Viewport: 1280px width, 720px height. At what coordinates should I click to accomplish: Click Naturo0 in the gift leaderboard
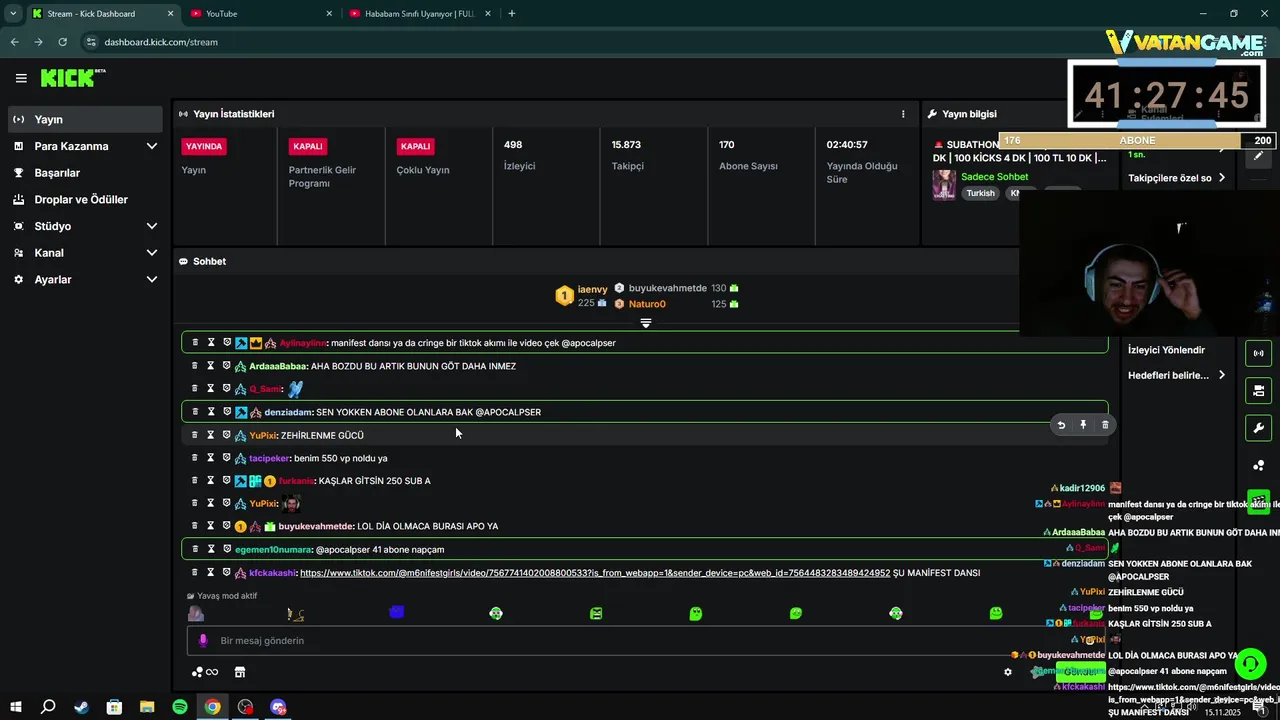647,304
